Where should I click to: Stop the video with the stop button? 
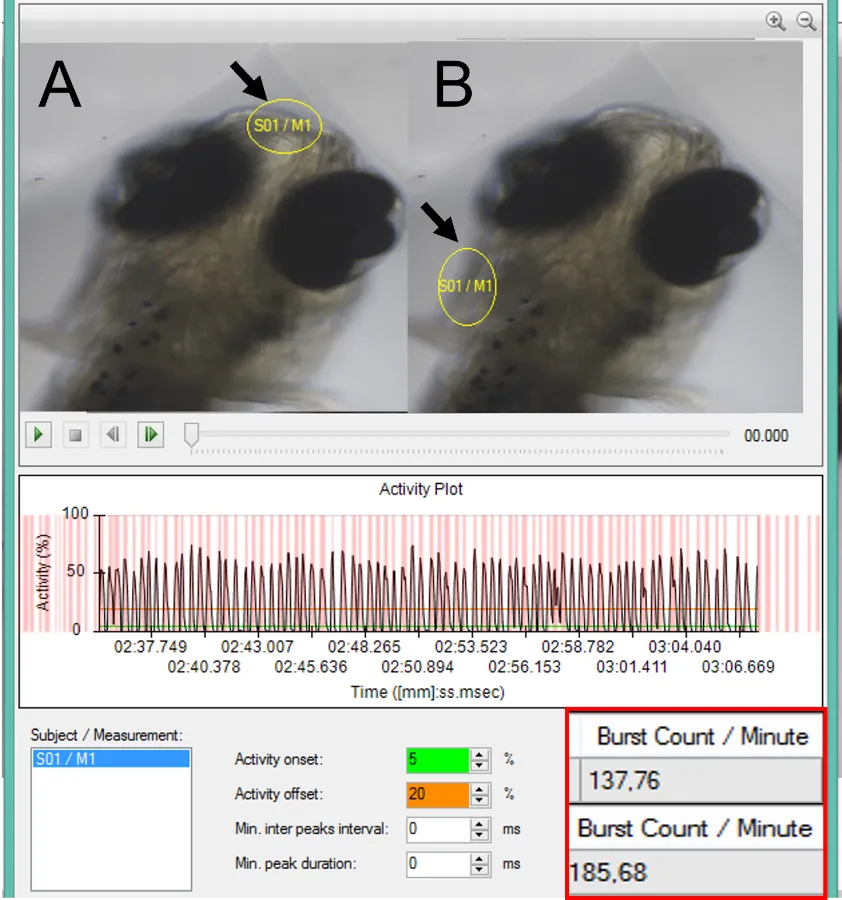pos(75,435)
